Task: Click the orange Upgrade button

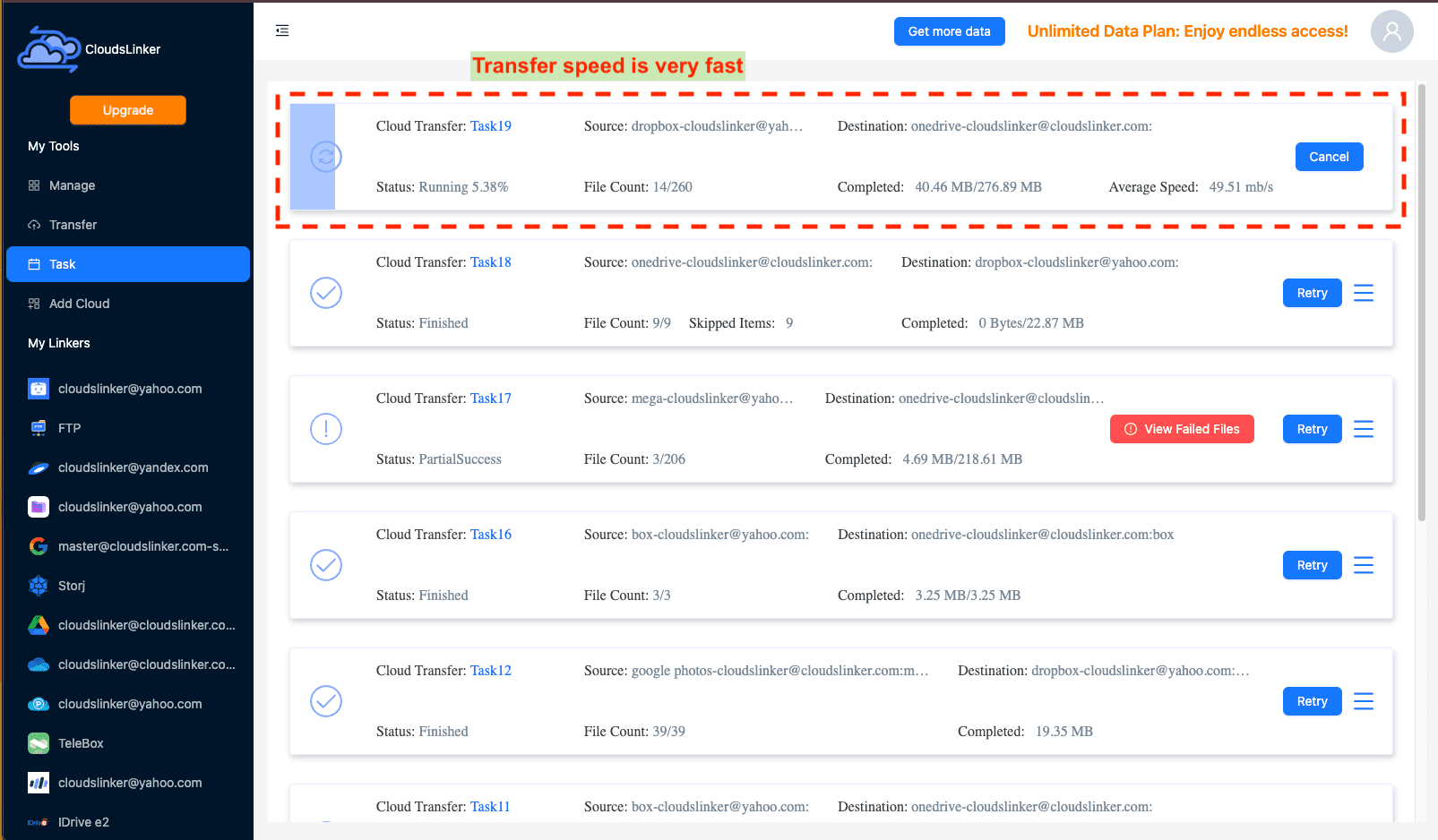Action: (x=128, y=110)
